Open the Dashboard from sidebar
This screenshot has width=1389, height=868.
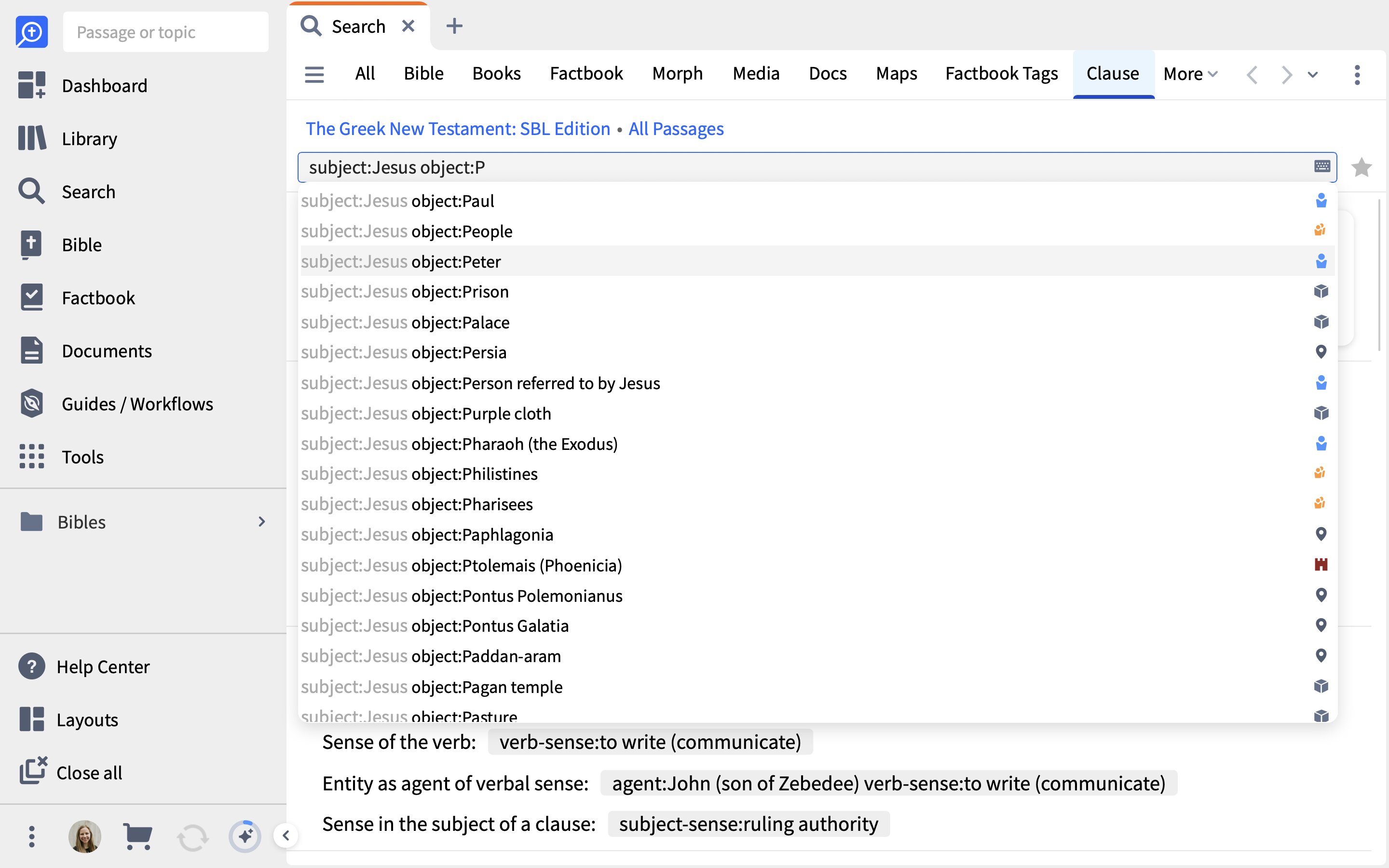[83, 85]
